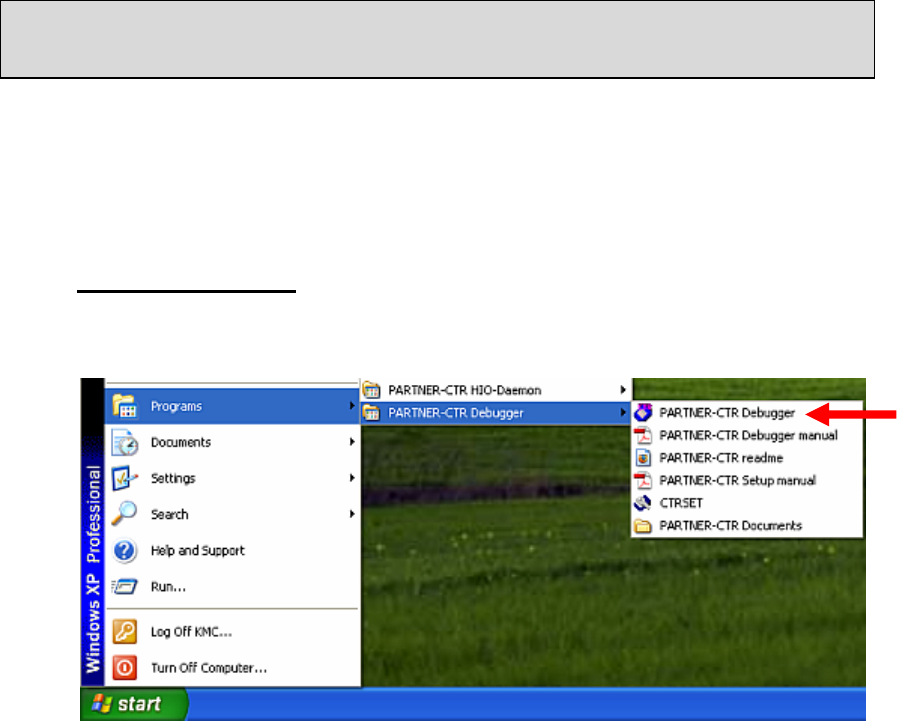Launch CTRSET utility
The width and height of the screenshot is (897, 721).
point(747,503)
